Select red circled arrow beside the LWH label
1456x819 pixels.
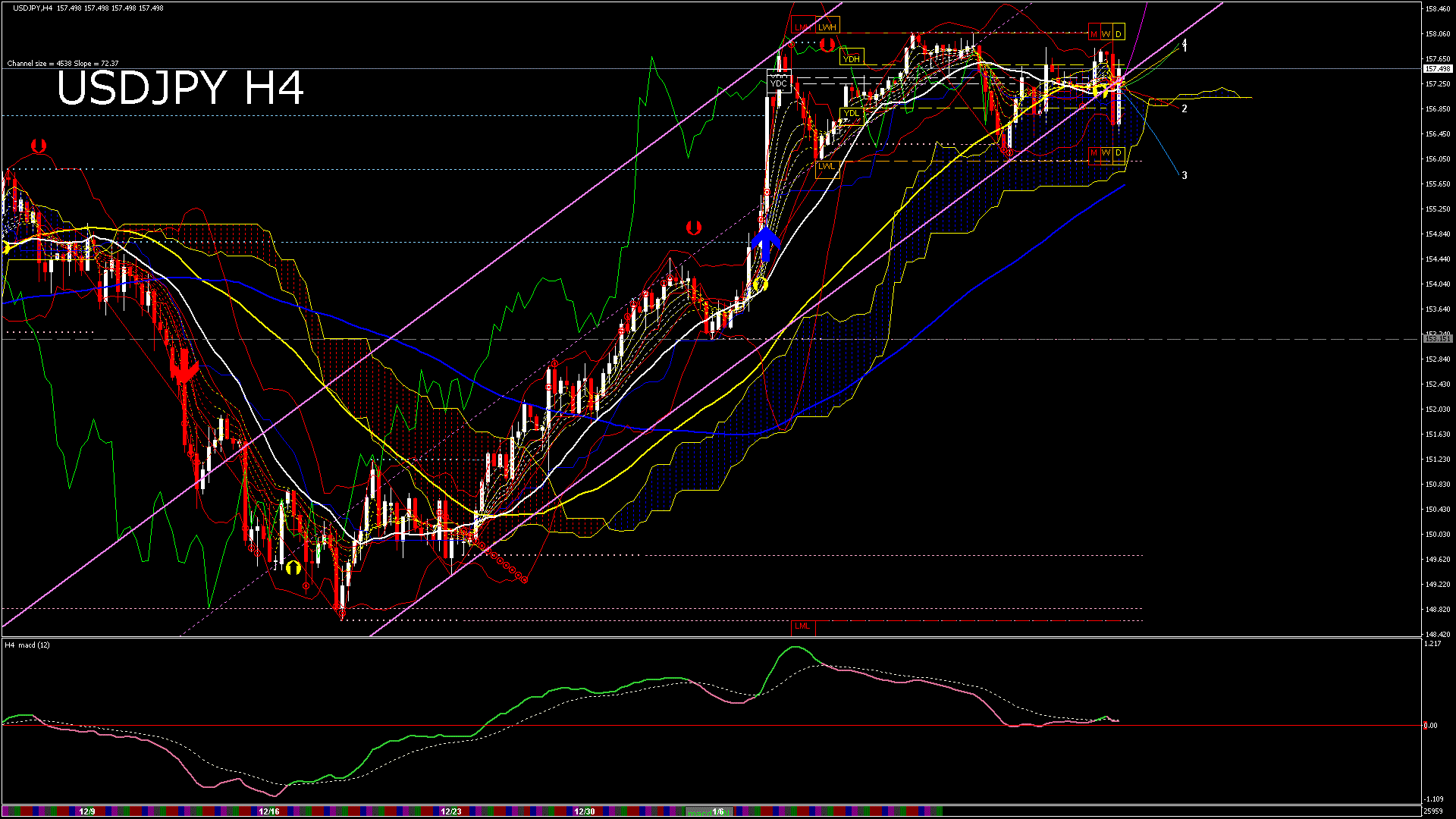click(827, 45)
